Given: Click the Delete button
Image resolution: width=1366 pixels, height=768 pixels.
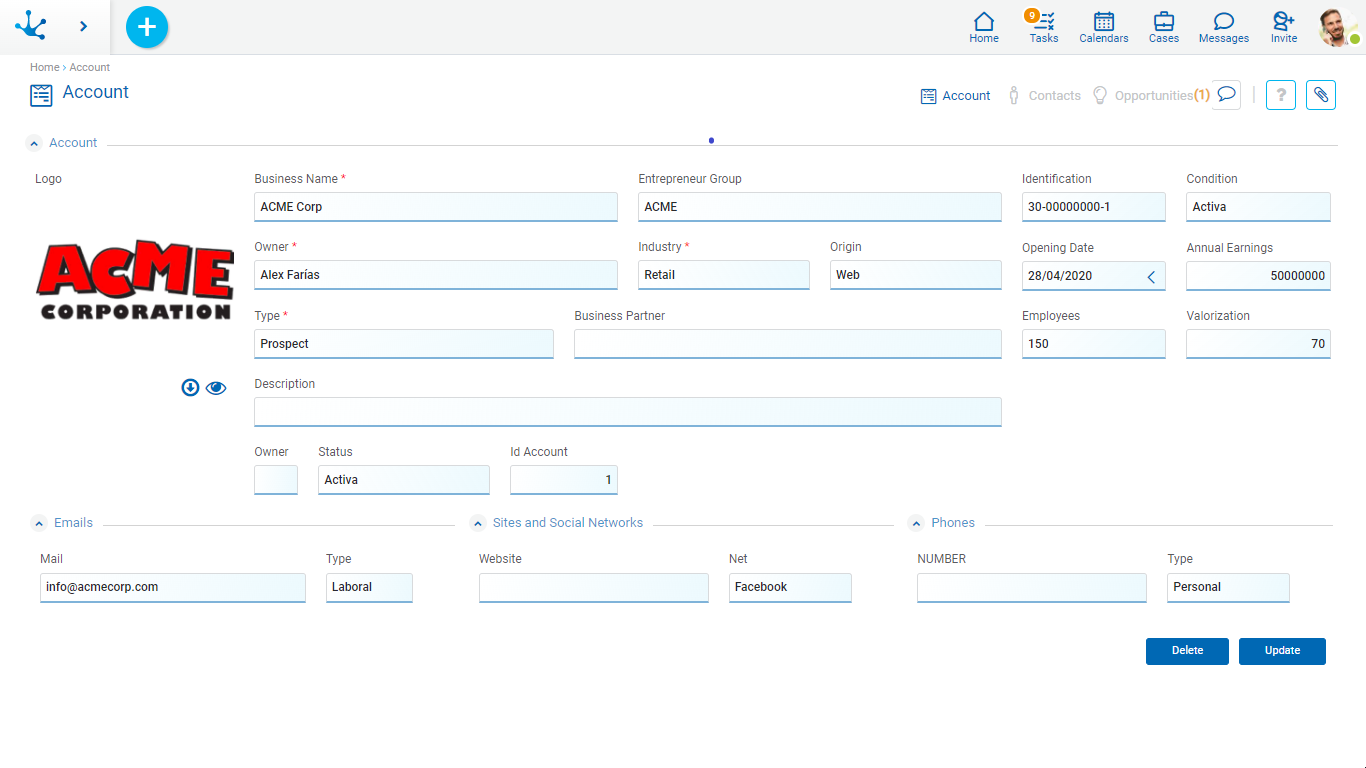Looking at the screenshot, I should (1187, 651).
